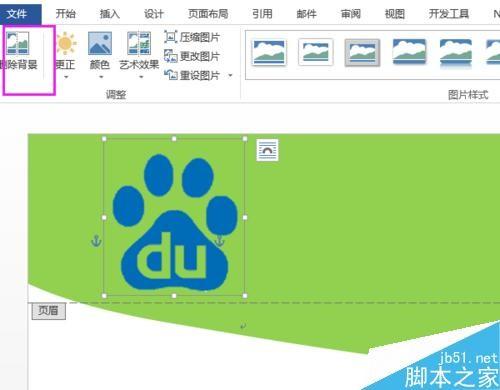Open the Layout Options icon beside the picture
Viewport: 500px width, 390px height.
coord(267,150)
